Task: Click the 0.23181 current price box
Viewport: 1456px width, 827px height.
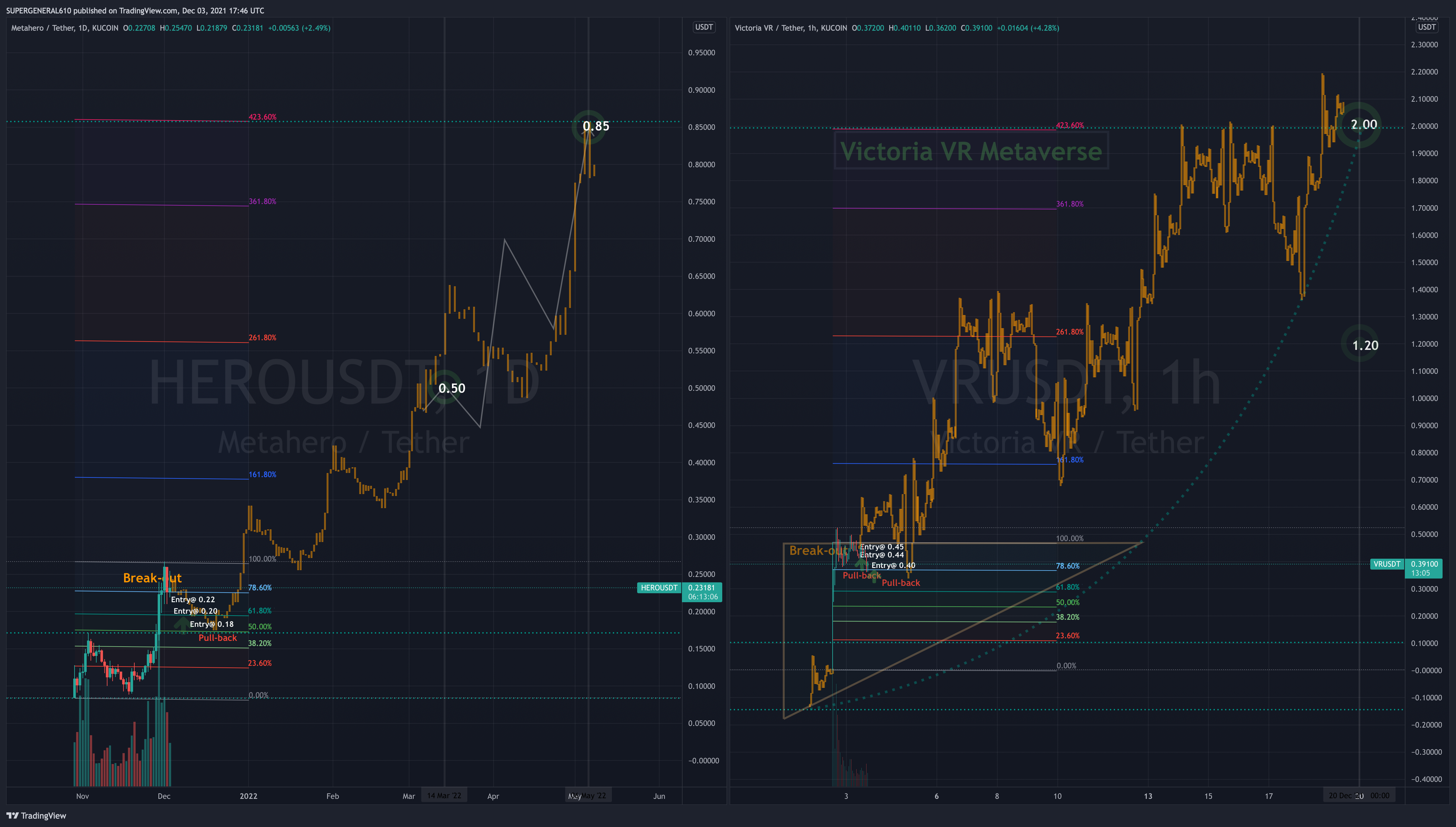Action: (x=701, y=592)
